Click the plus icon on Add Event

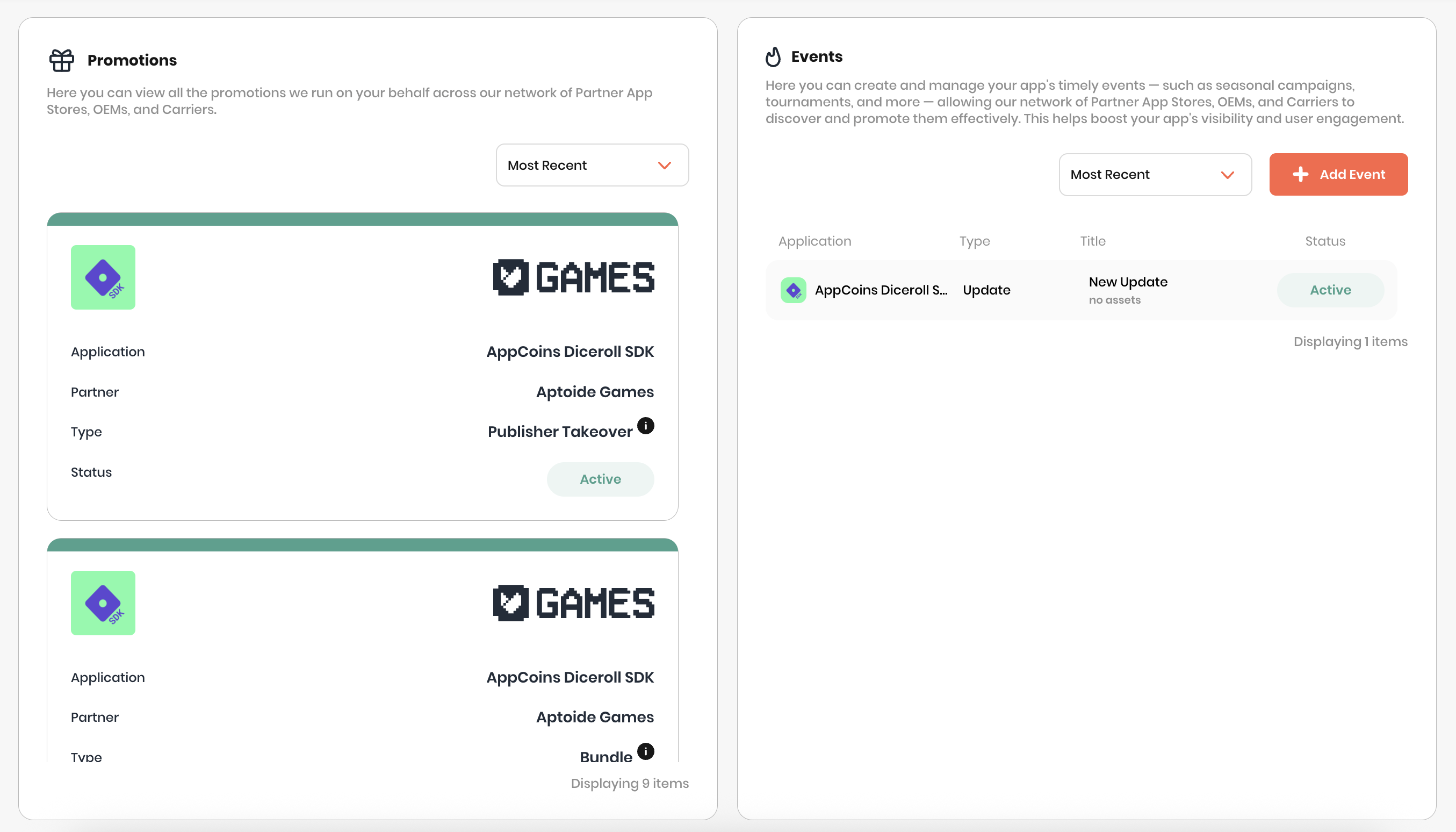click(x=1301, y=174)
